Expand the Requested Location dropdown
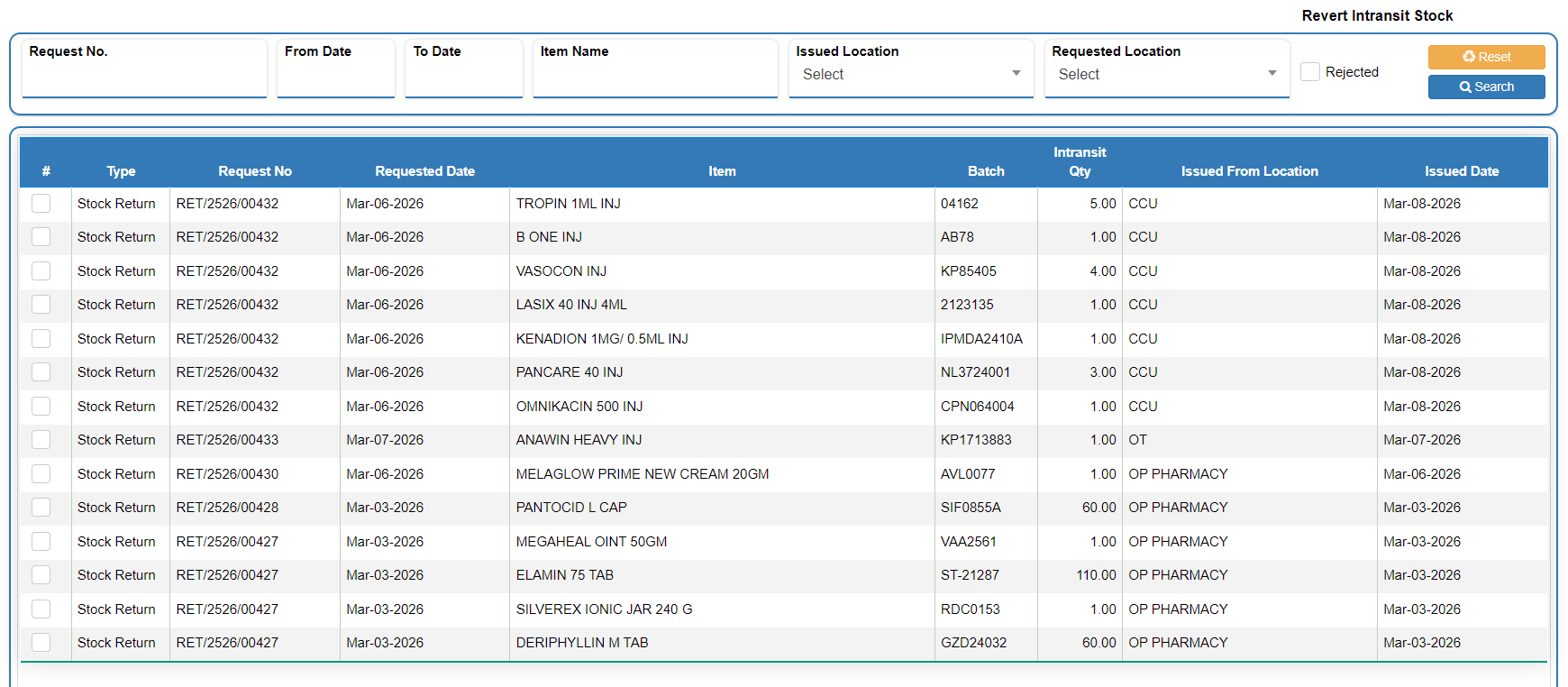1568x687 pixels. click(x=1166, y=74)
